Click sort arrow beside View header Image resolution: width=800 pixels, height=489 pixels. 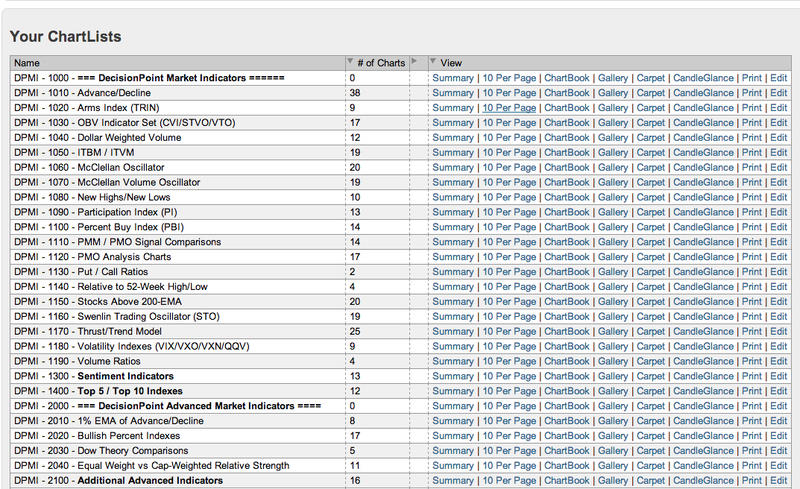(433, 61)
